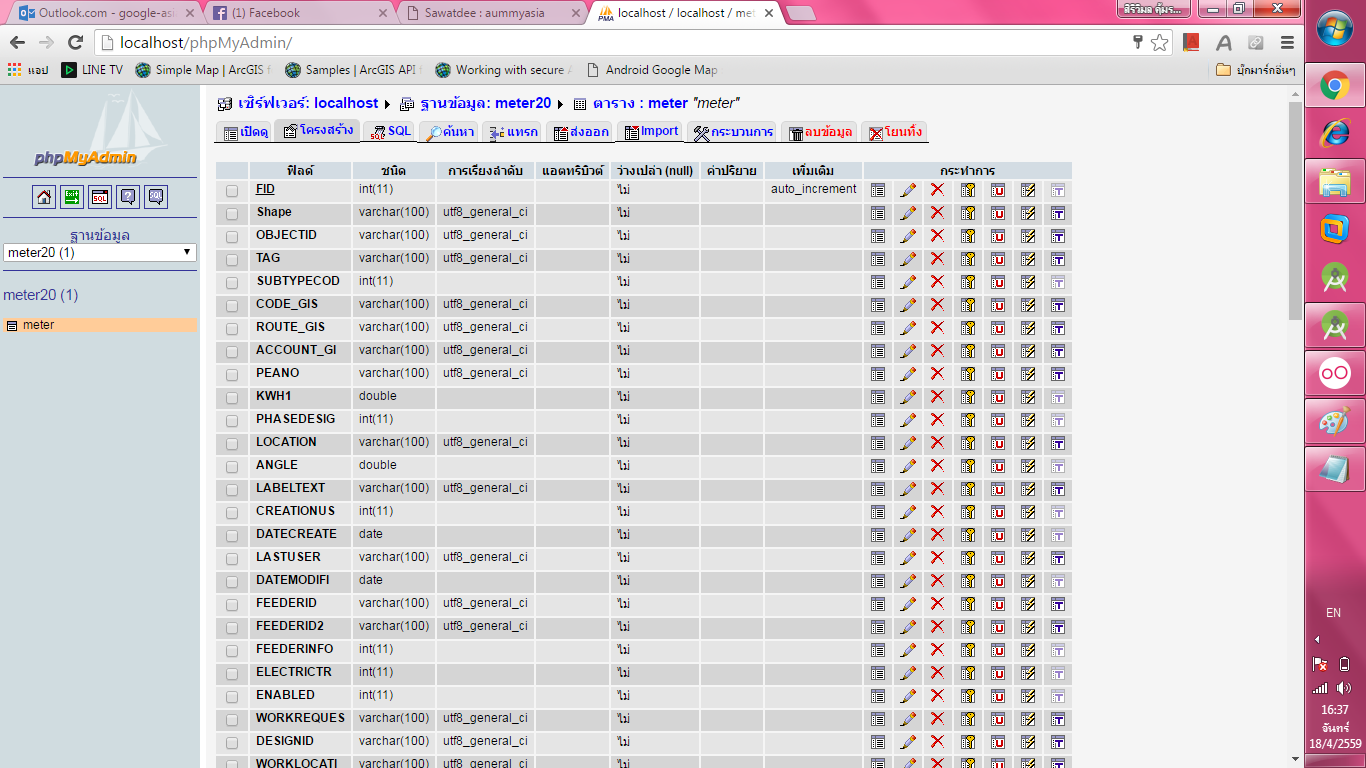This screenshot has width=1366, height=768.
Task: Reload the page with browser refresh button
Action: pos(75,42)
